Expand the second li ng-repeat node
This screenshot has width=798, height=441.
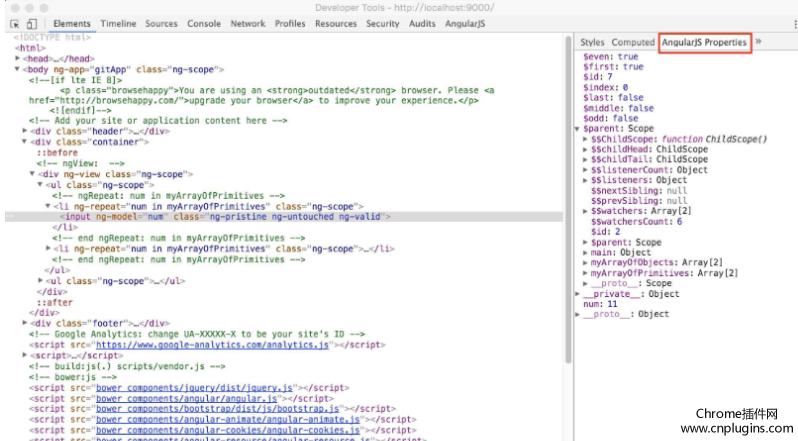(48, 249)
